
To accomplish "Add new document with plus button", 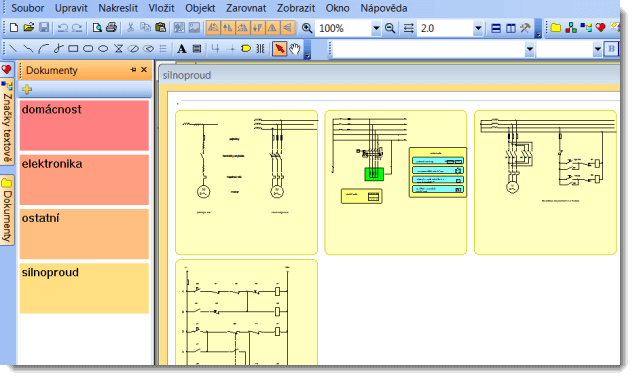I will click(x=27, y=89).
